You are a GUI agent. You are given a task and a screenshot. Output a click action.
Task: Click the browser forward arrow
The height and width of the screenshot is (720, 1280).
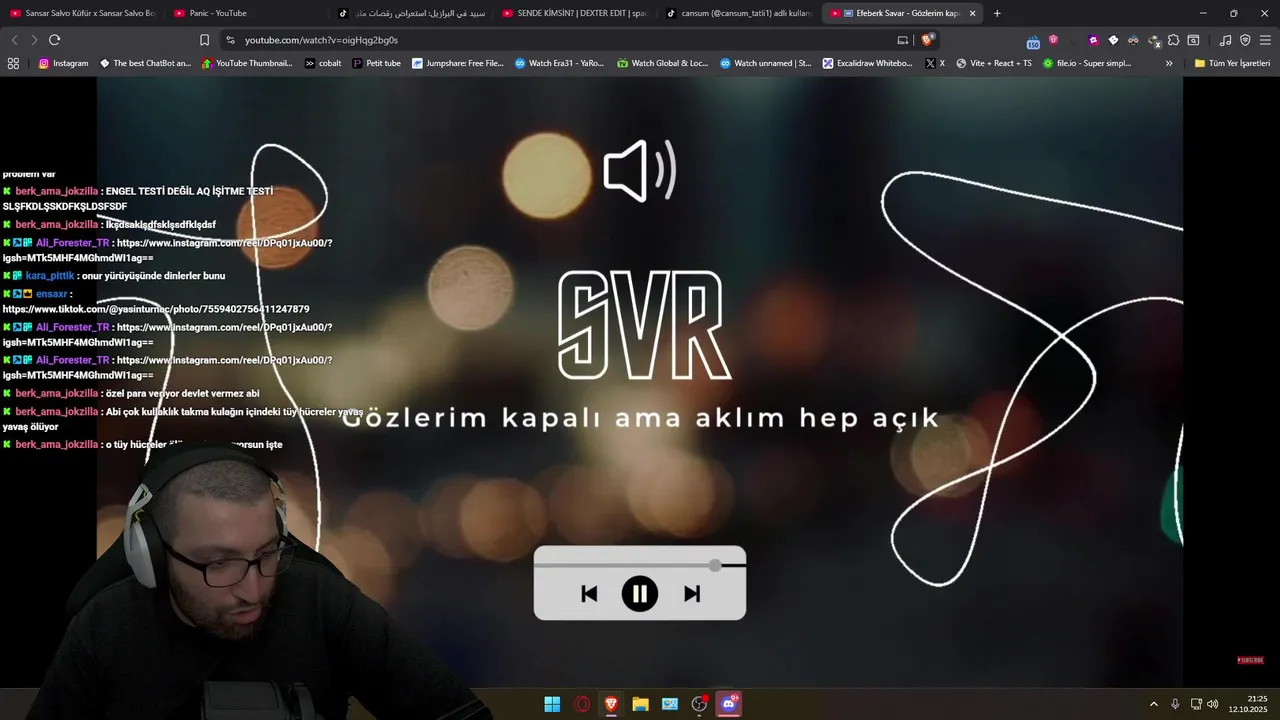click(x=34, y=40)
